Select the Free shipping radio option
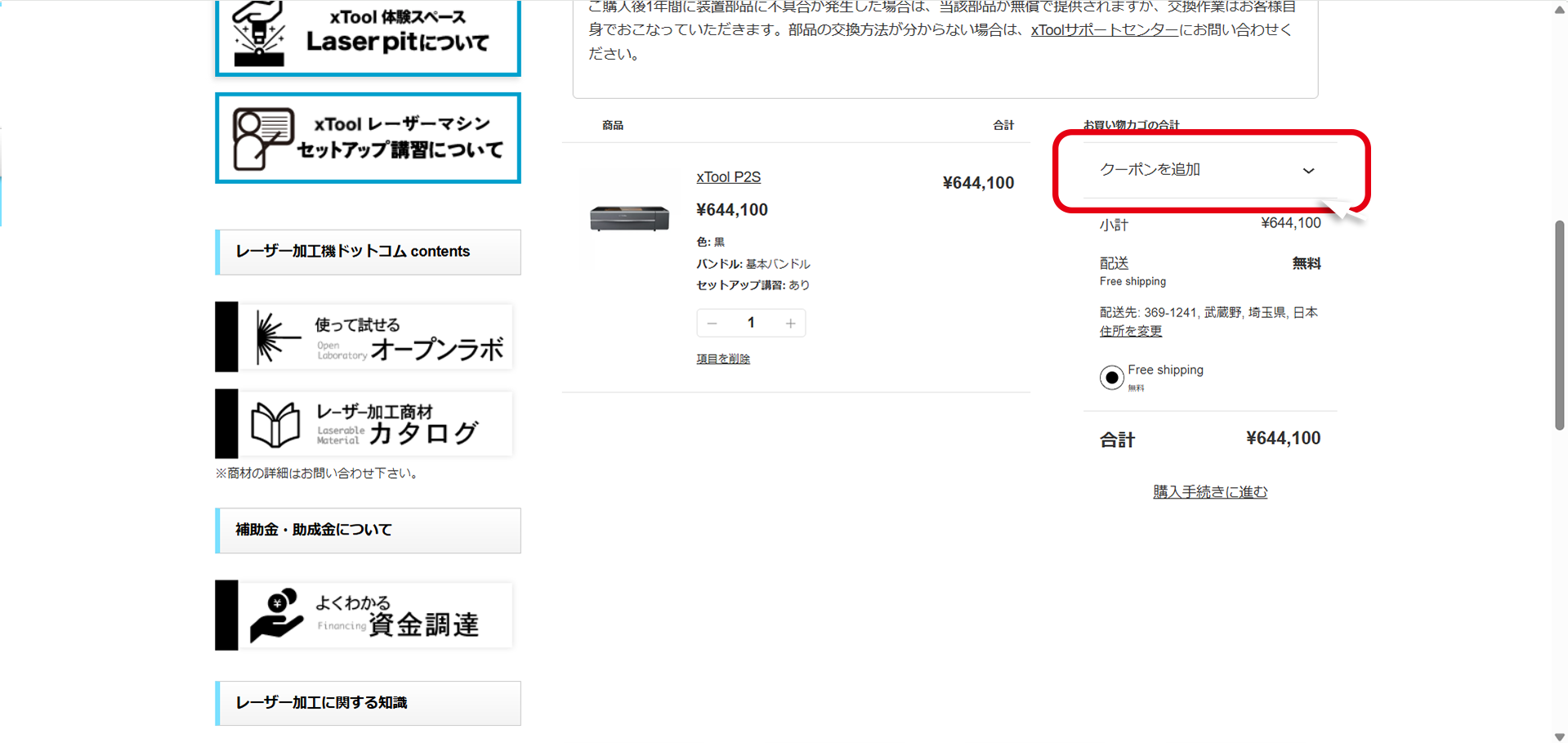Viewport: 1568px width, 743px height. [1111, 378]
